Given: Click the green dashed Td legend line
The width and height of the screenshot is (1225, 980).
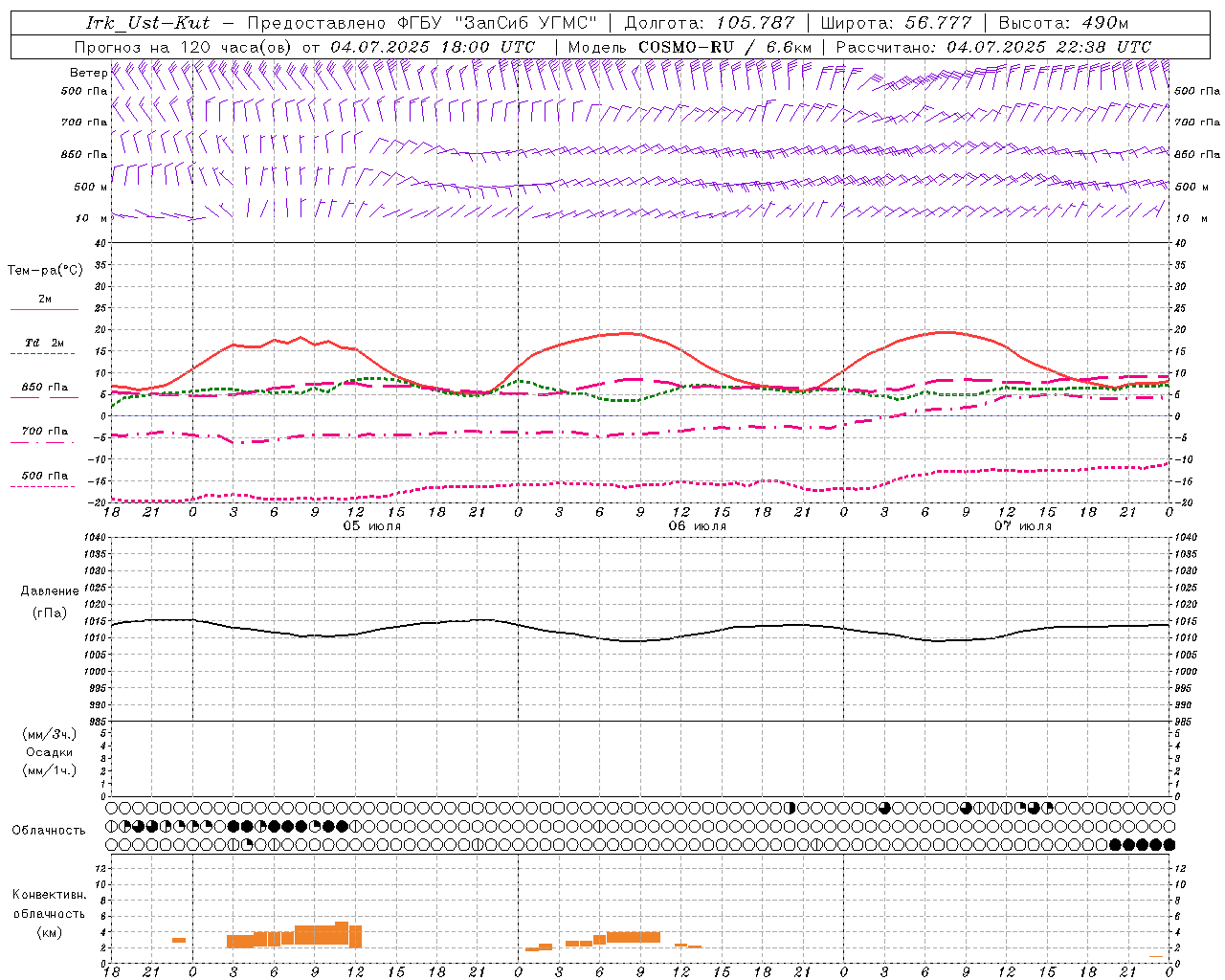Looking at the screenshot, I should pyautogui.click(x=44, y=354).
